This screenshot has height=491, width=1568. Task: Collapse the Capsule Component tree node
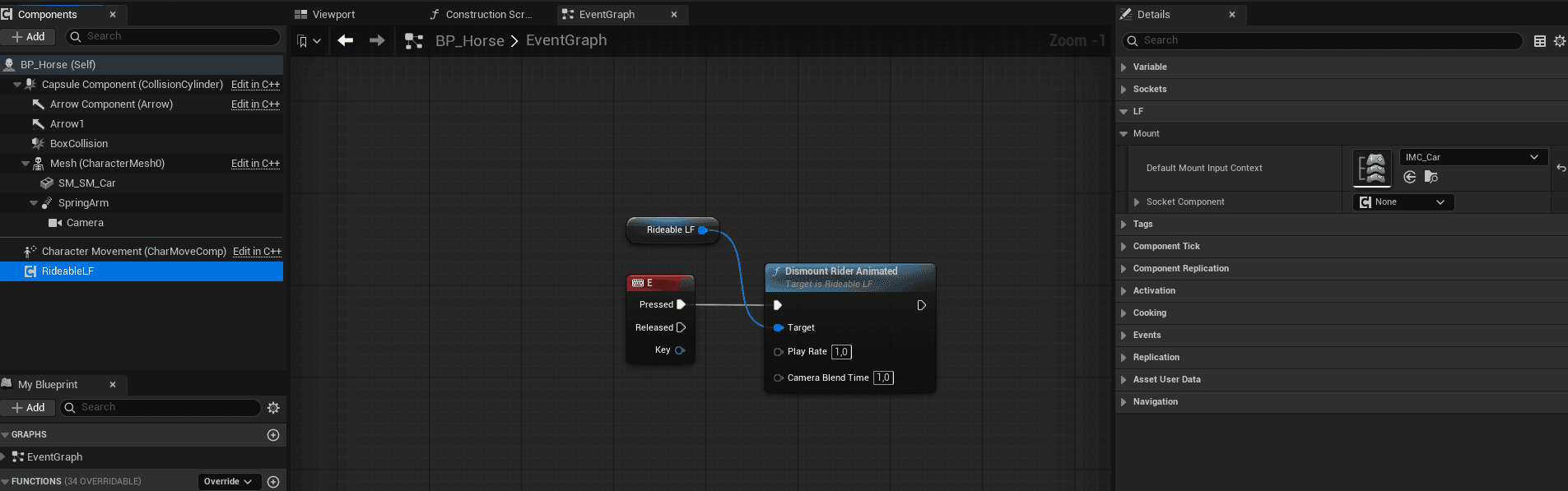(17, 85)
